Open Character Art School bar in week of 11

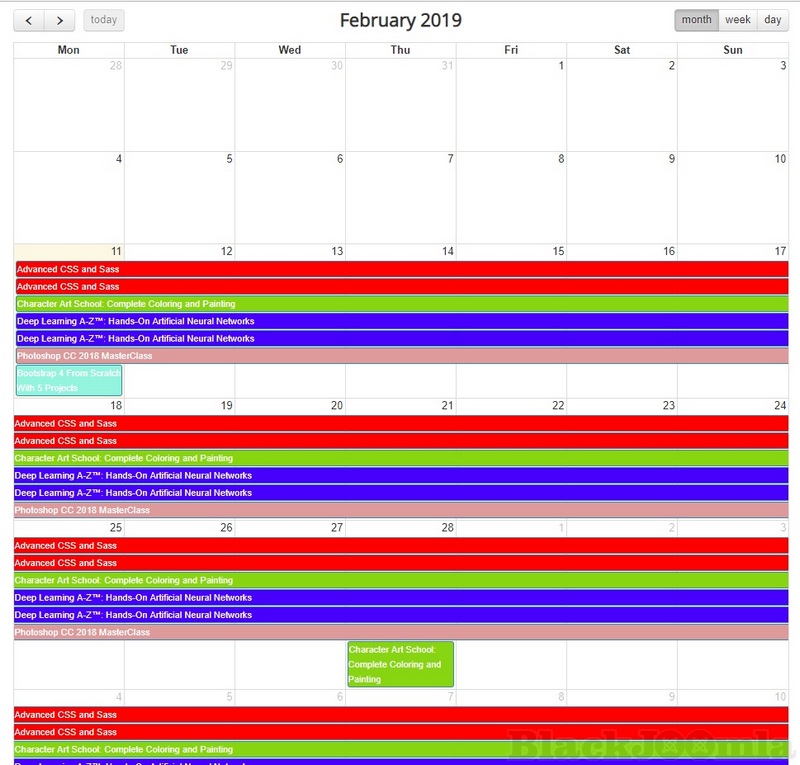[x=400, y=304]
